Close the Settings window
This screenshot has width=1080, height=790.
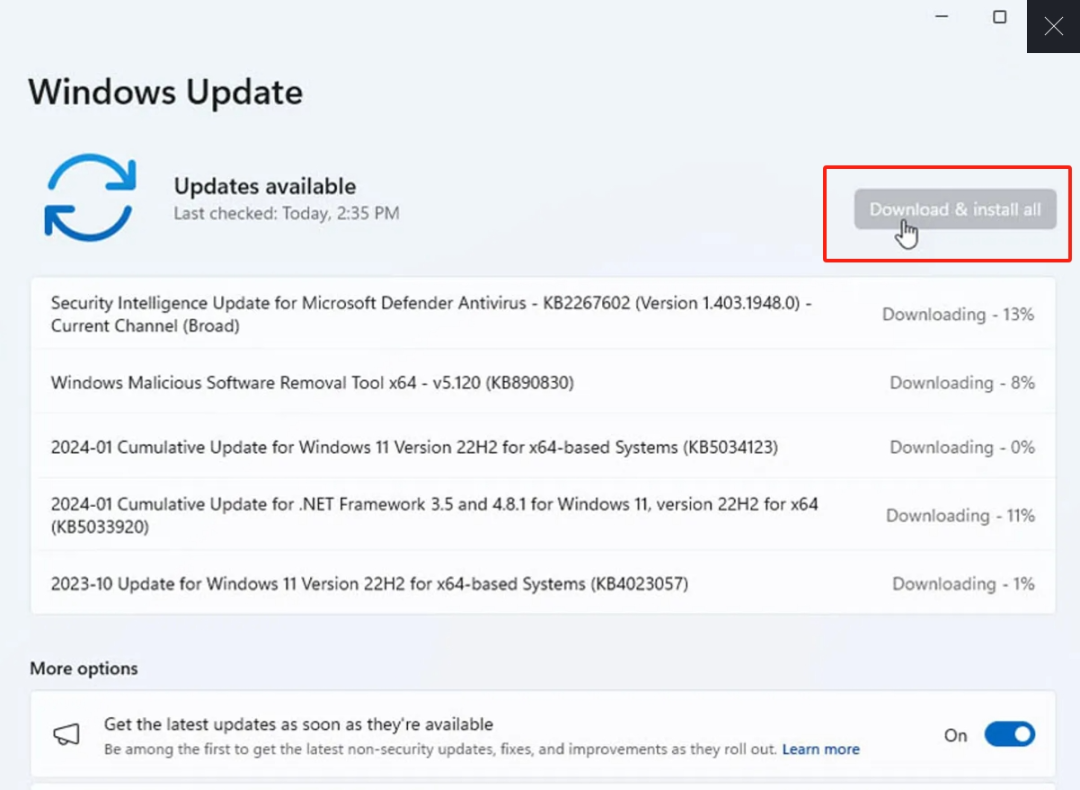1053,26
